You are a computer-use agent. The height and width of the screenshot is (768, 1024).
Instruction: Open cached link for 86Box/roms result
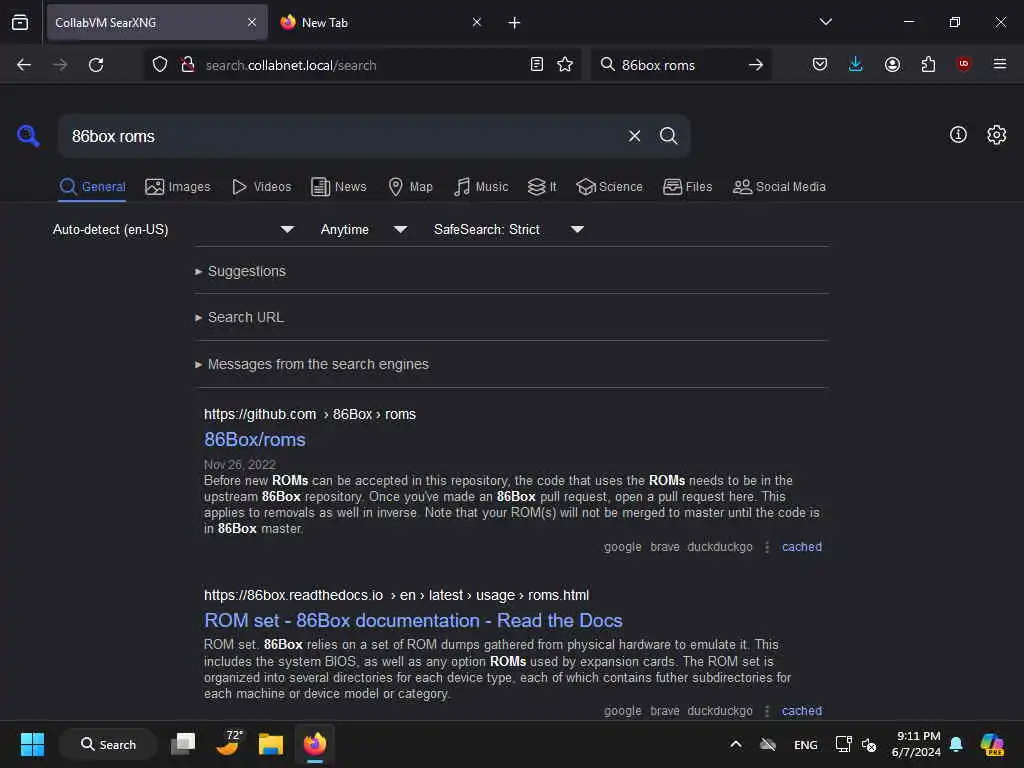pos(801,547)
